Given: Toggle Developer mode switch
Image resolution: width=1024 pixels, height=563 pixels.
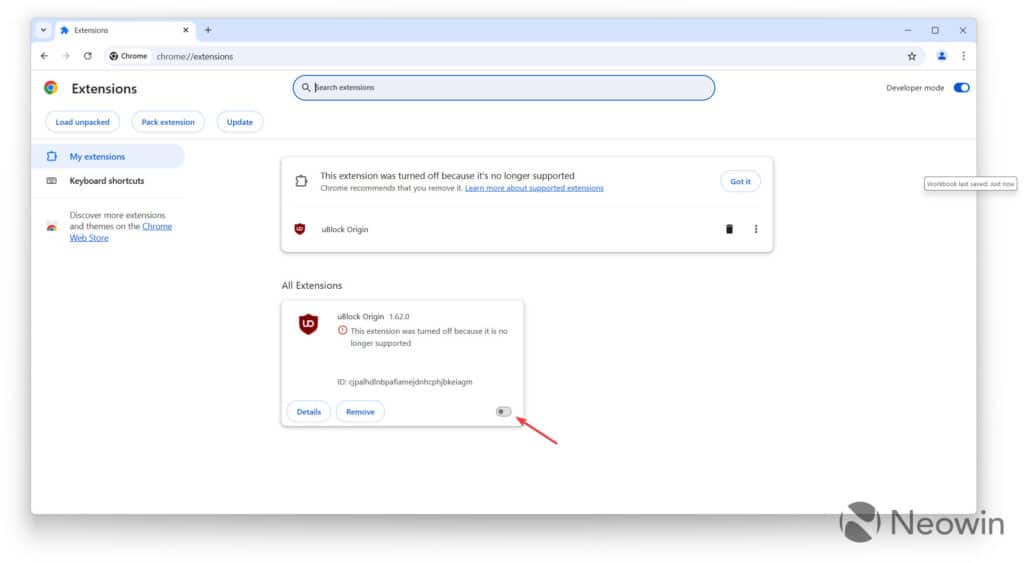Looking at the screenshot, I should click(961, 88).
